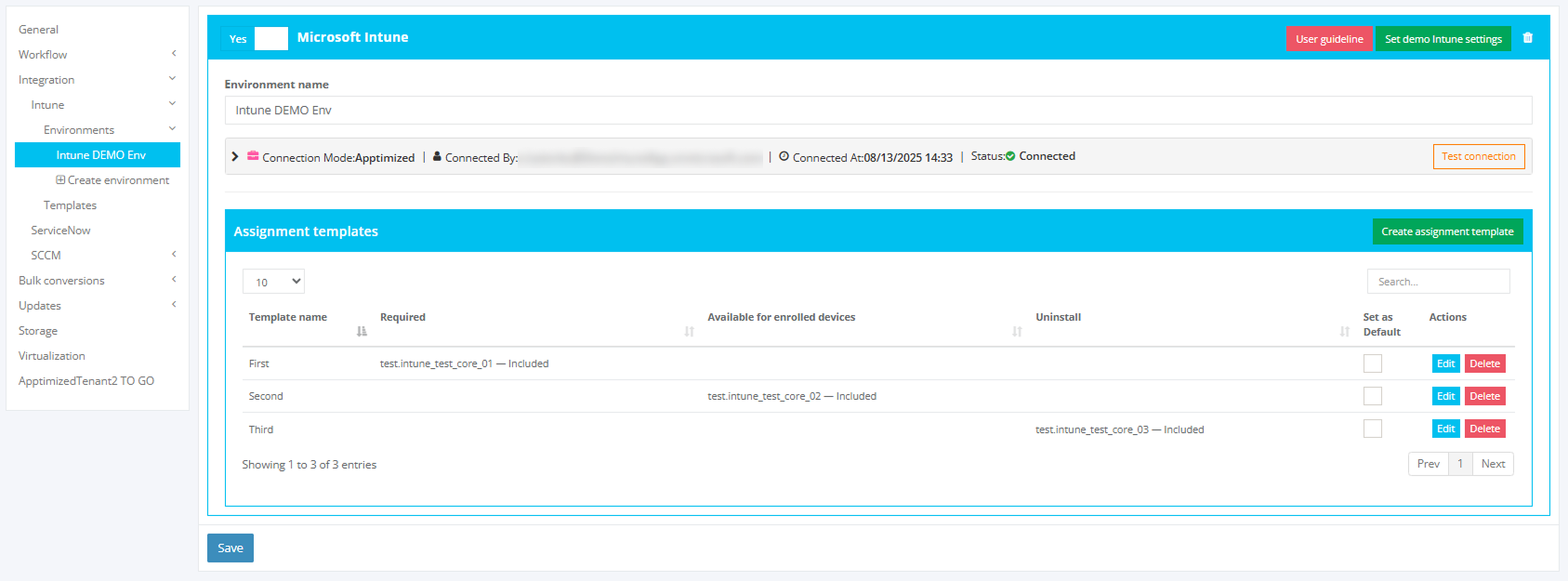Click sort icon of the Uninstall column
Image resolution: width=1568 pixels, height=581 pixels.
[x=1344, y=331]
